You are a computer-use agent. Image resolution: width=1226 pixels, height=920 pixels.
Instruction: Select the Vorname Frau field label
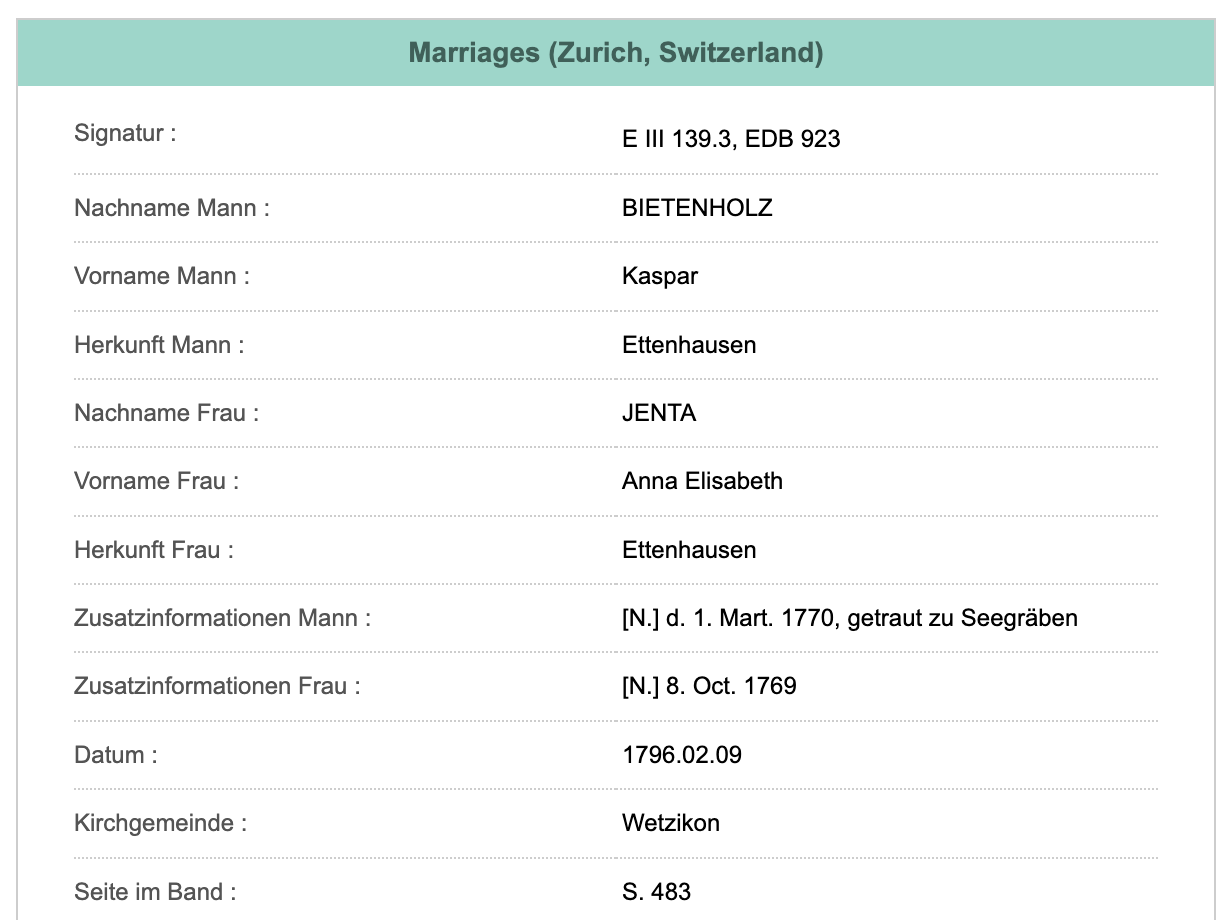[156, 481]
